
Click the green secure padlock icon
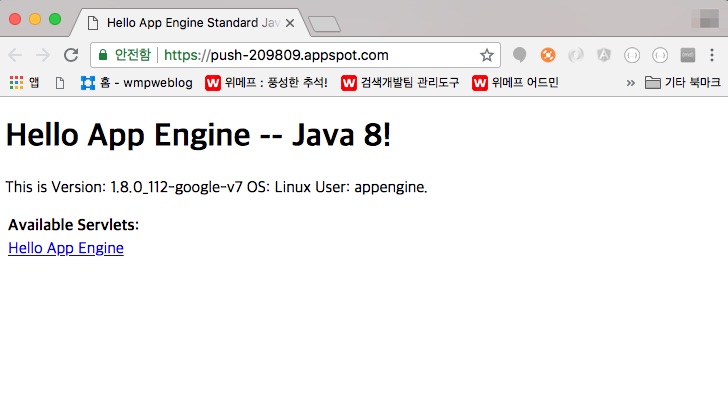(x=103, y=56)
